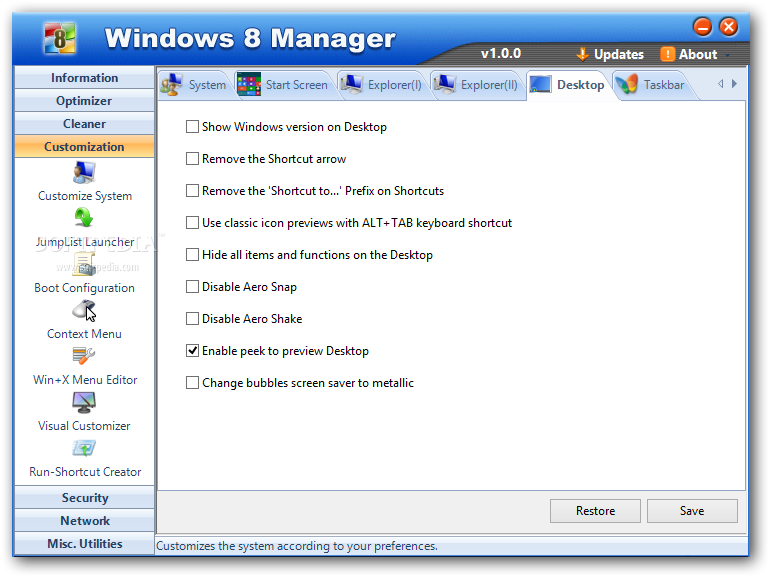Close the Windows 8 Manager window
Screen dimensions: 770x577
coord(729,27)
